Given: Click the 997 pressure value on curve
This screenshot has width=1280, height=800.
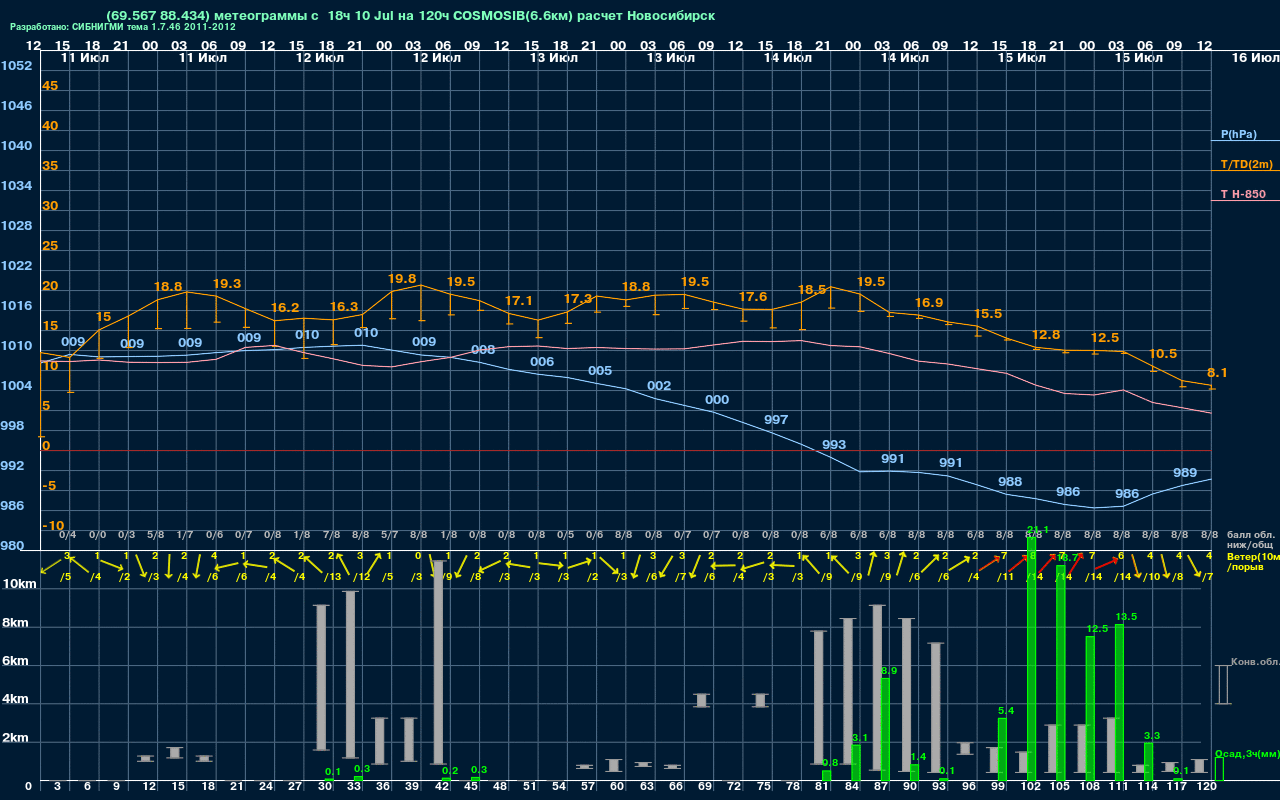Looking at the screenshot, I should tap(776, 420).
